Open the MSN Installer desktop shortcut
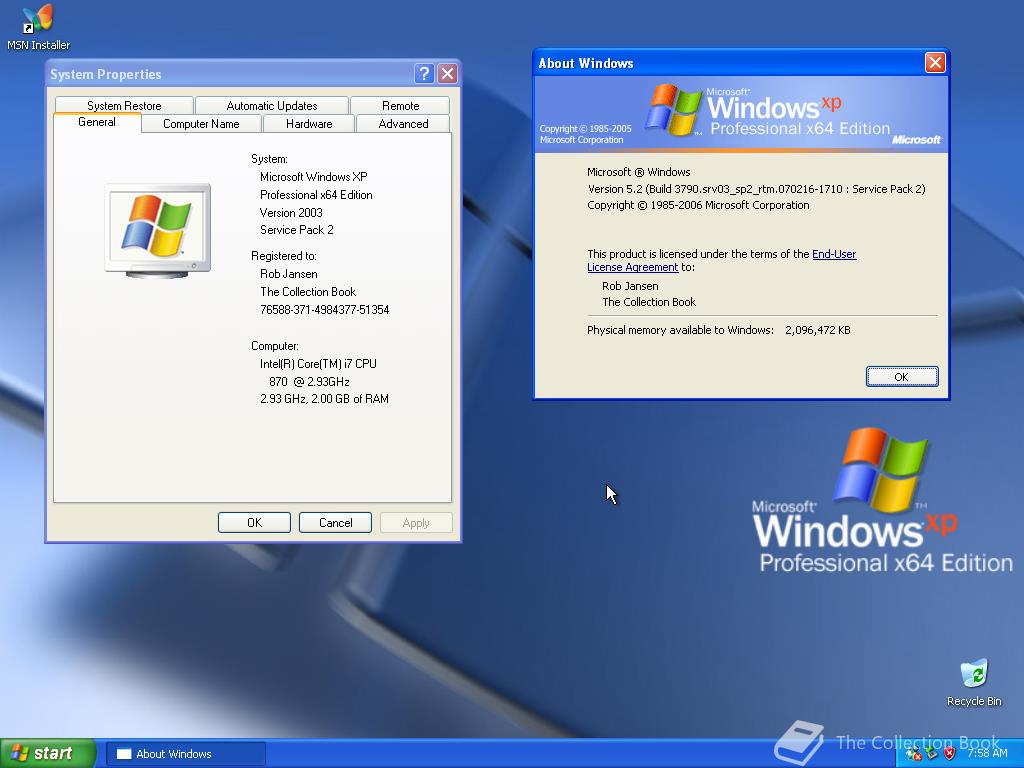This screenshot has width=1024, height=768. point(38,27)
